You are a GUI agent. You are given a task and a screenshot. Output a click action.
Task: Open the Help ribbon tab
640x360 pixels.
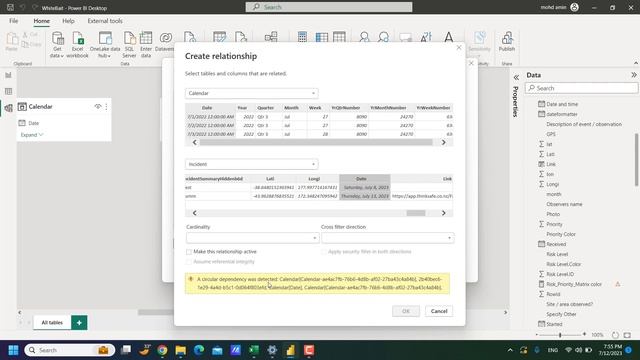(68, 21)
